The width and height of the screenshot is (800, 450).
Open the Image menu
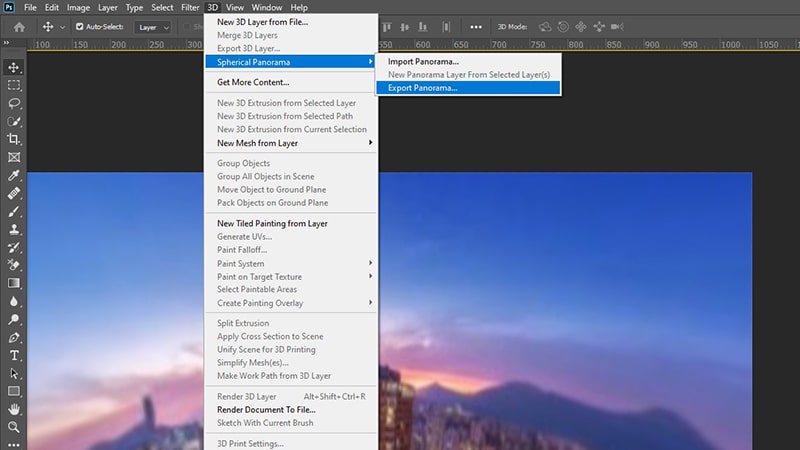click(78, 7)
